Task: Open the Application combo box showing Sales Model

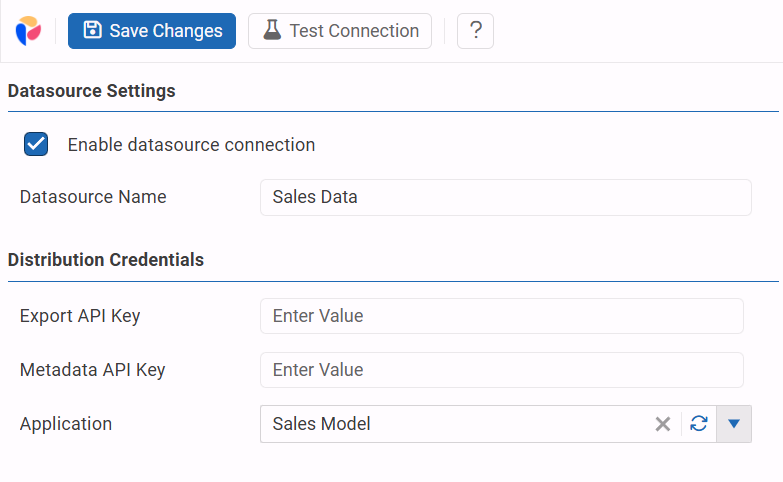Action: tap(450, 424)
